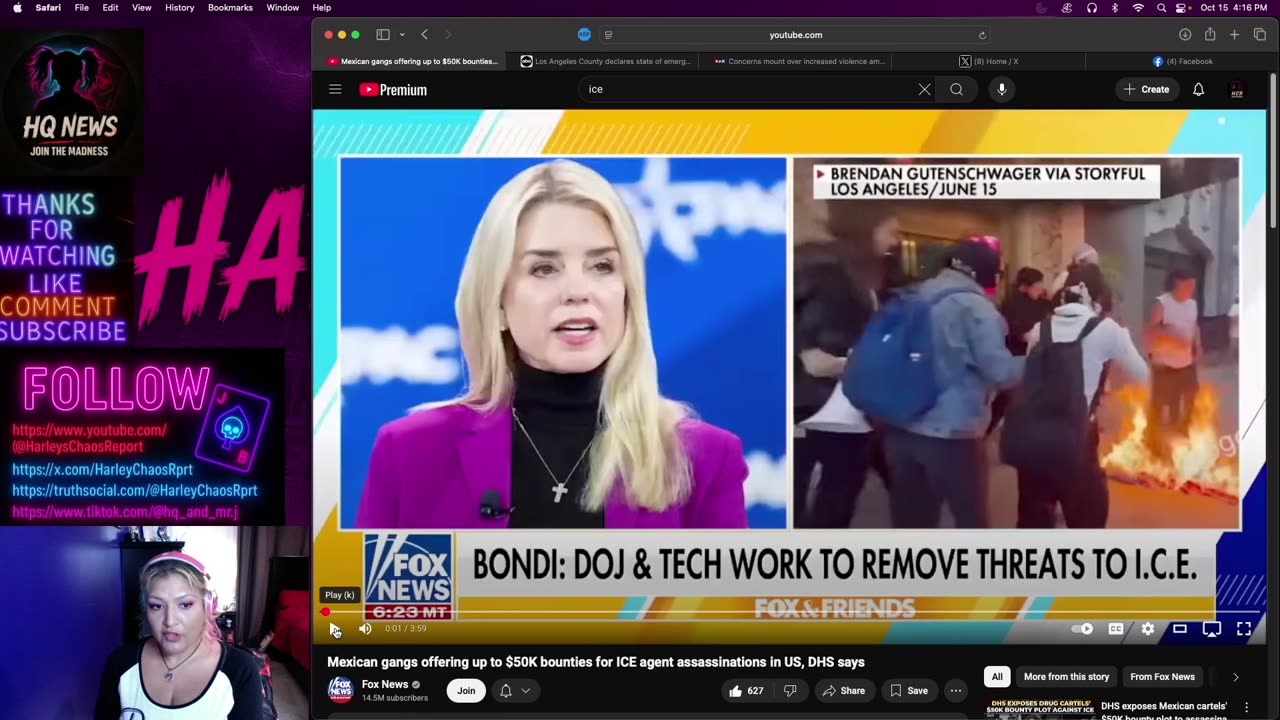Open YouTube notifications bell
The image size is (1280, 720).
pyautogui.click(x=1198, y=89)
